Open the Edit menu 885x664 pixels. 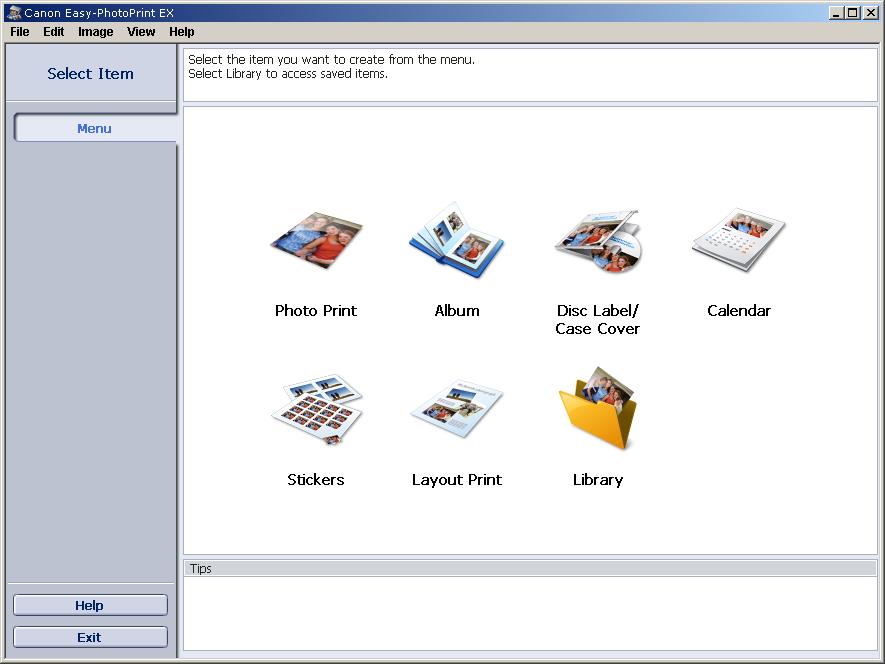click(x=53, y=32)
